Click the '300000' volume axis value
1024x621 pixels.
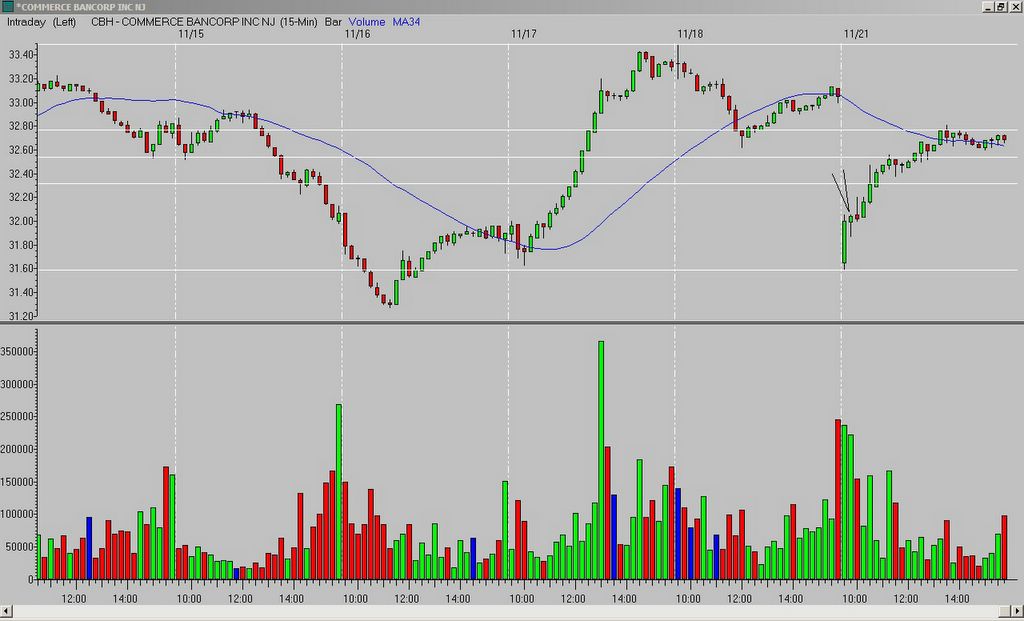[x=18, y=384]
